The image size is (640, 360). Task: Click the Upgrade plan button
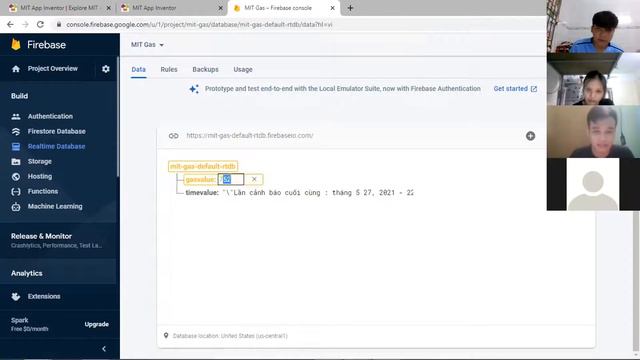(x=97, y=324)
